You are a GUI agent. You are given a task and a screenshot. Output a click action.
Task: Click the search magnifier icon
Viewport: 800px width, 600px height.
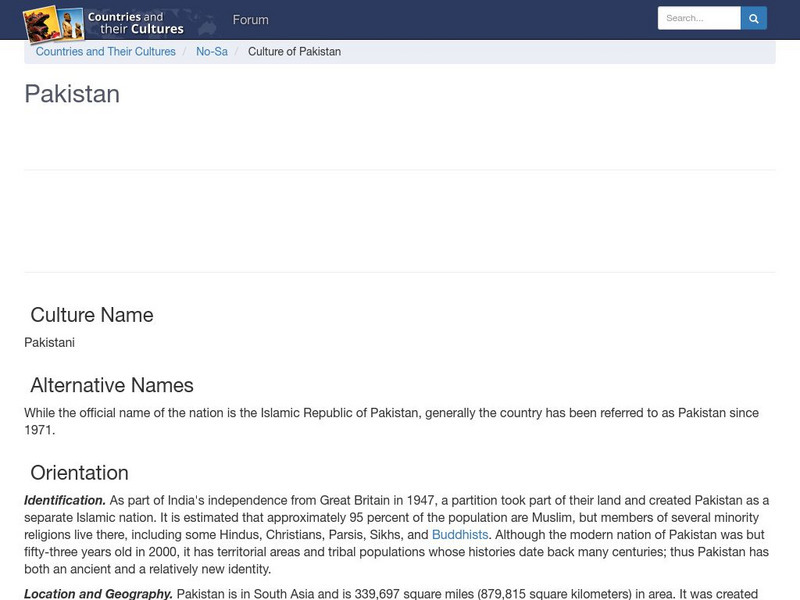753,17
